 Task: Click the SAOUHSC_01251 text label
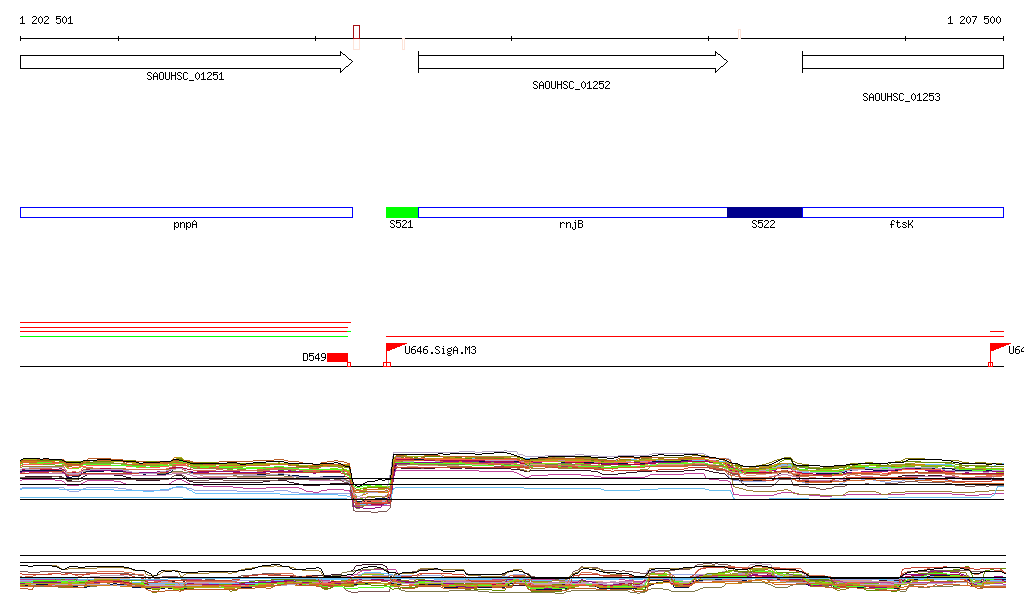[x=185, y=76]
